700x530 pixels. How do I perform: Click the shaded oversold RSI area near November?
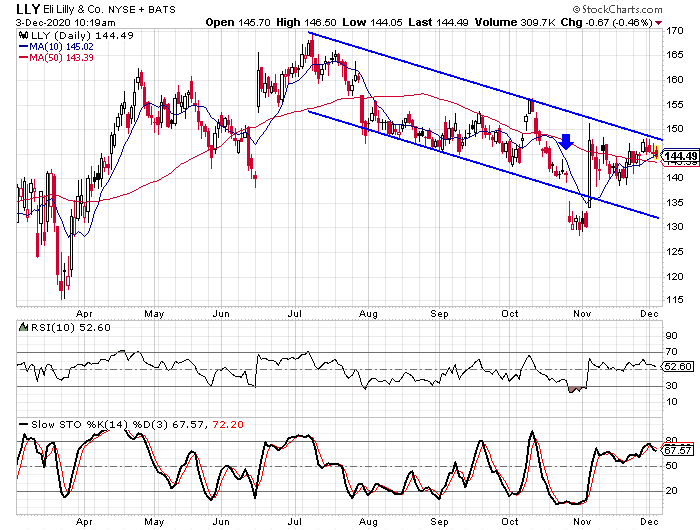click(x=576, y=389)
